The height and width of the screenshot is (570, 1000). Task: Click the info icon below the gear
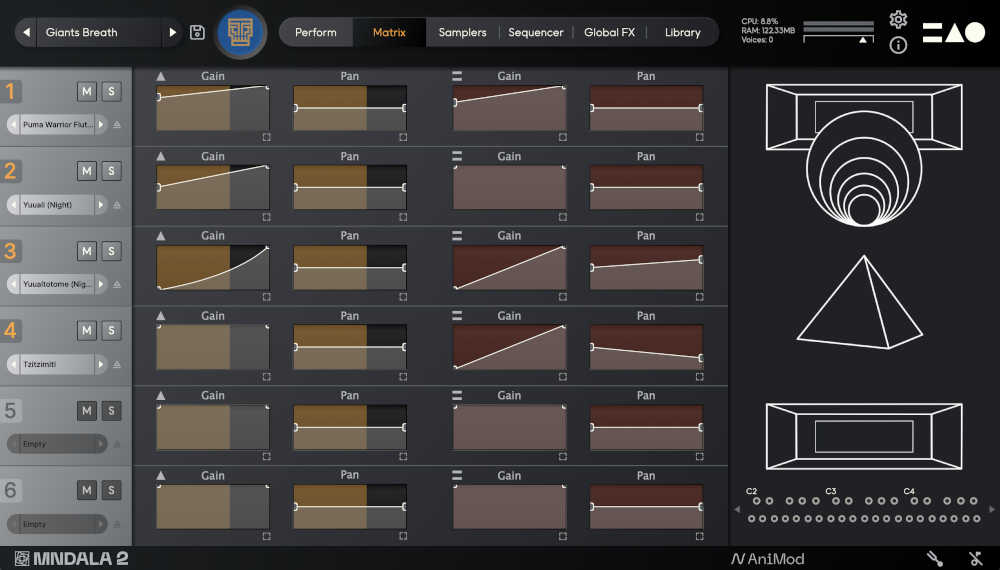(x=898, y=45)
